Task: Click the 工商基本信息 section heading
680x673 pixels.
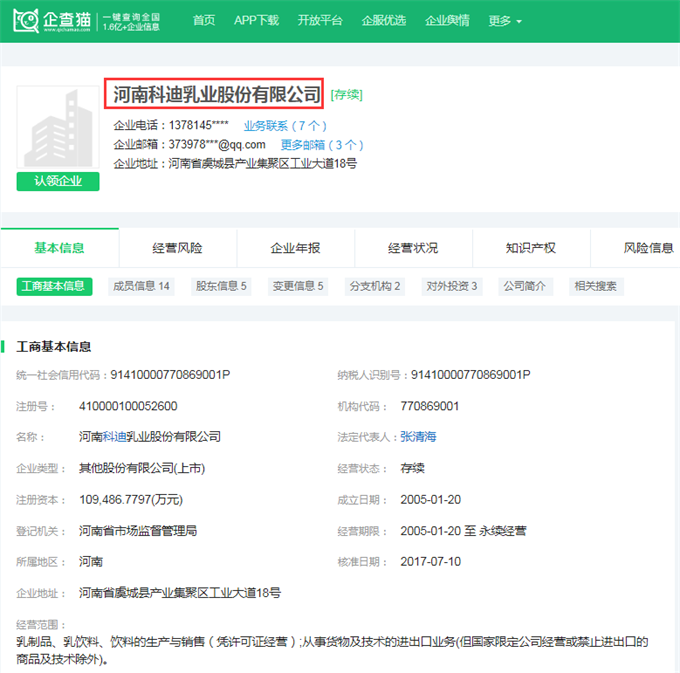Action: click(x=54, y=346)
